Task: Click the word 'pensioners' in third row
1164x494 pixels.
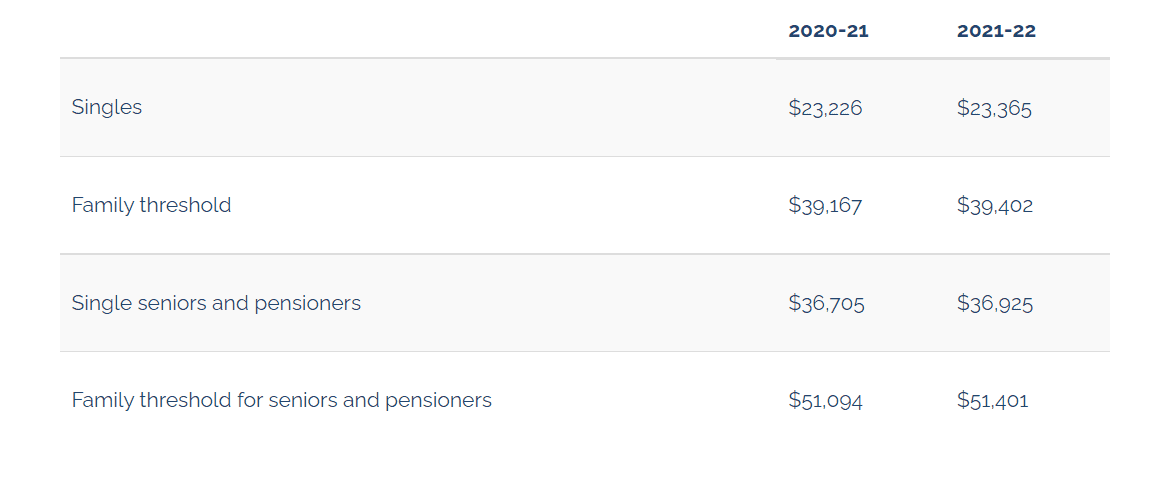Action: pyautogui.click(x=308, y=304)
